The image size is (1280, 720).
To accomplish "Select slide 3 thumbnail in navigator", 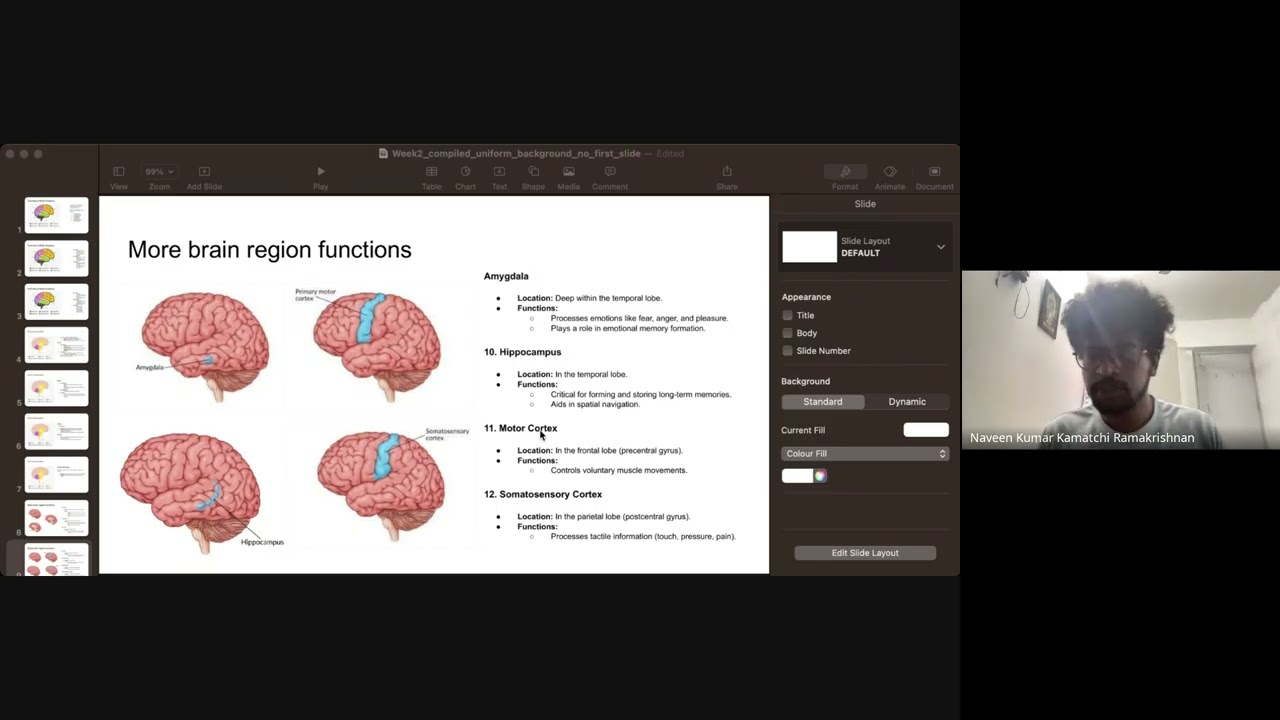I will pyautogui.click(x=56, y=301).
